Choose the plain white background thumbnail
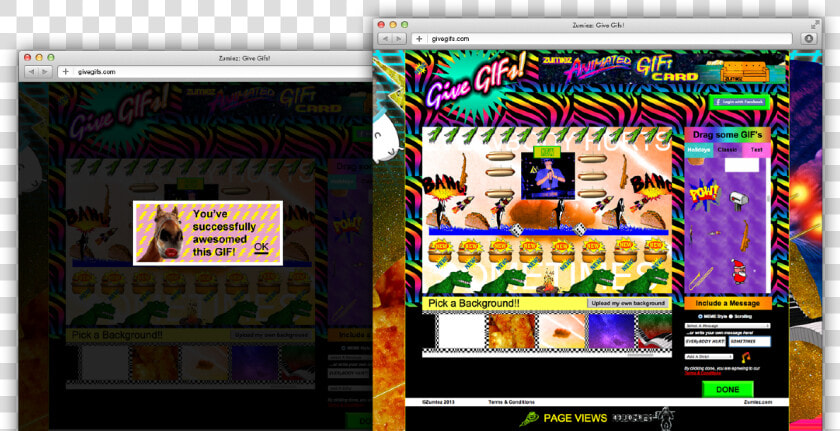Image resolution: width=840 pixels, height=431 pixels. click(x=461, y=331)
